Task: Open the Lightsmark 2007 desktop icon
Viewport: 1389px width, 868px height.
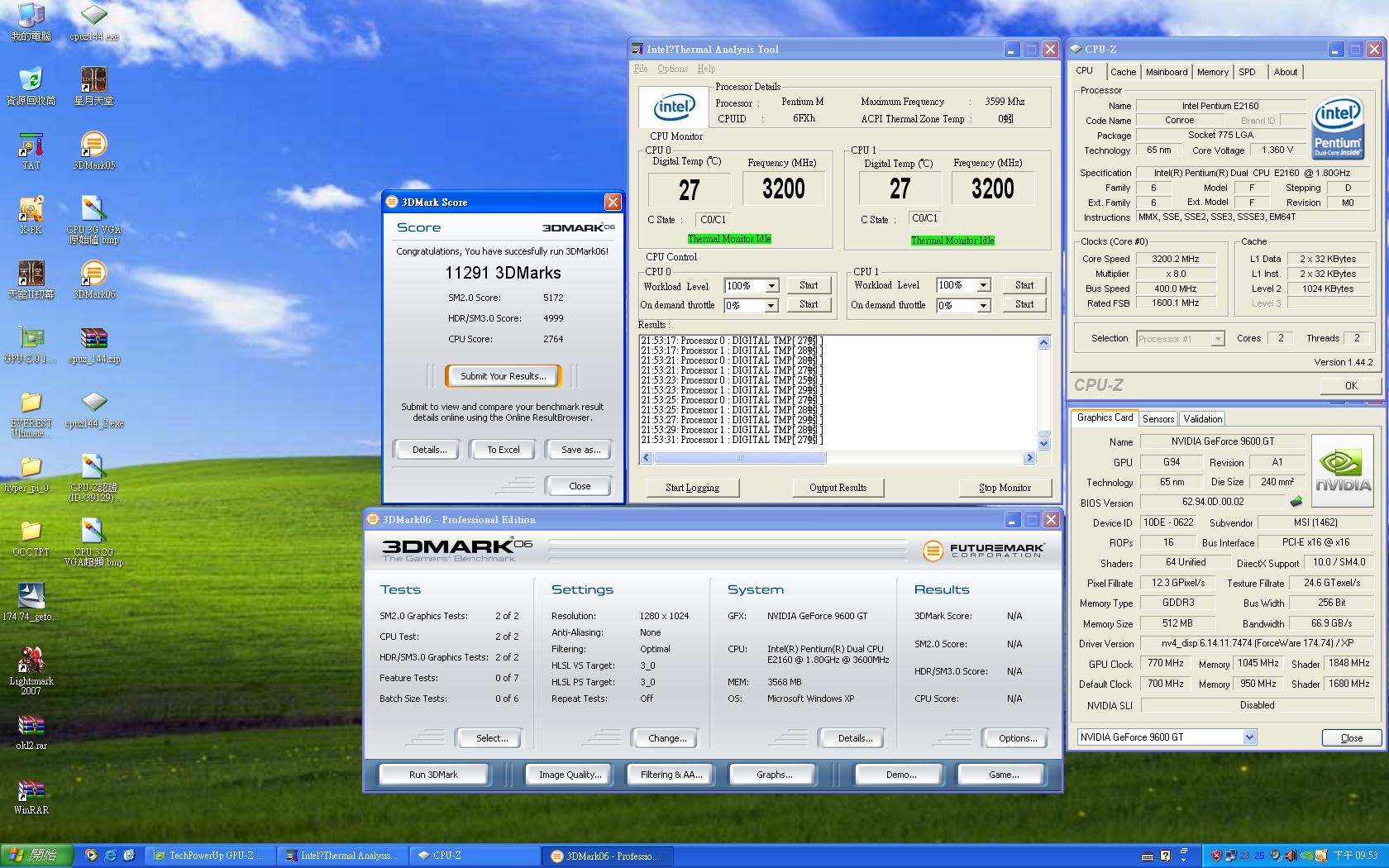Action: click(x=31, y=671)
